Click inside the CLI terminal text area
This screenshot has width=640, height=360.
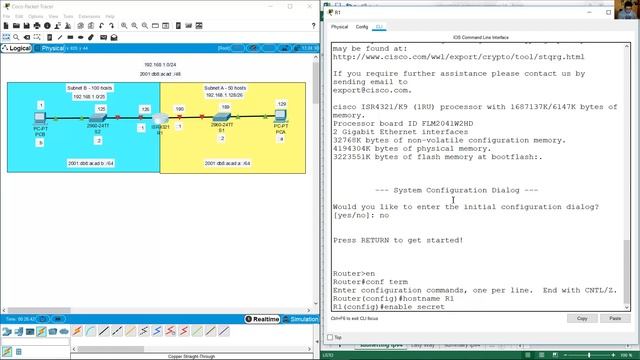click(x=477, y=177)
